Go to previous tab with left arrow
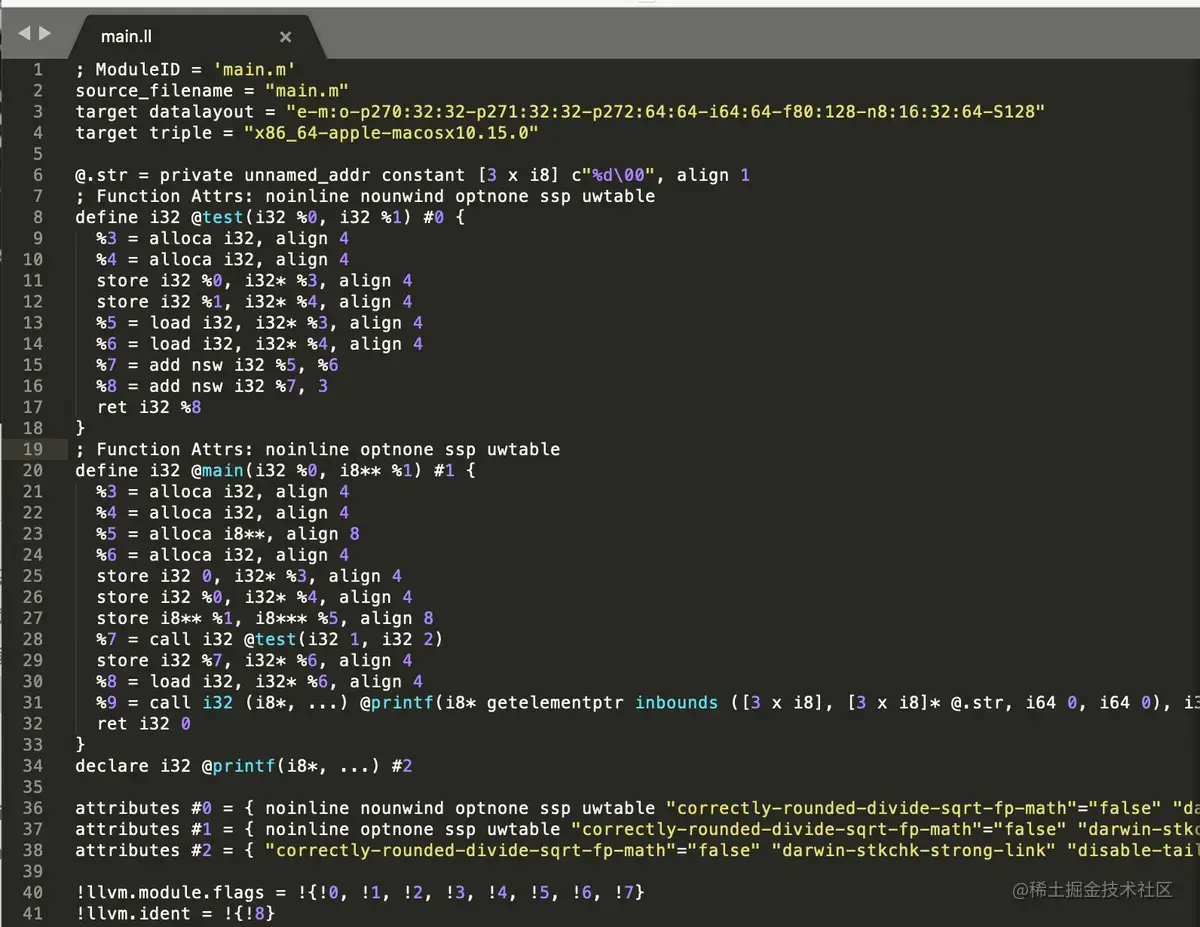The image size is (1200, 927). click(x=24, y=34)
